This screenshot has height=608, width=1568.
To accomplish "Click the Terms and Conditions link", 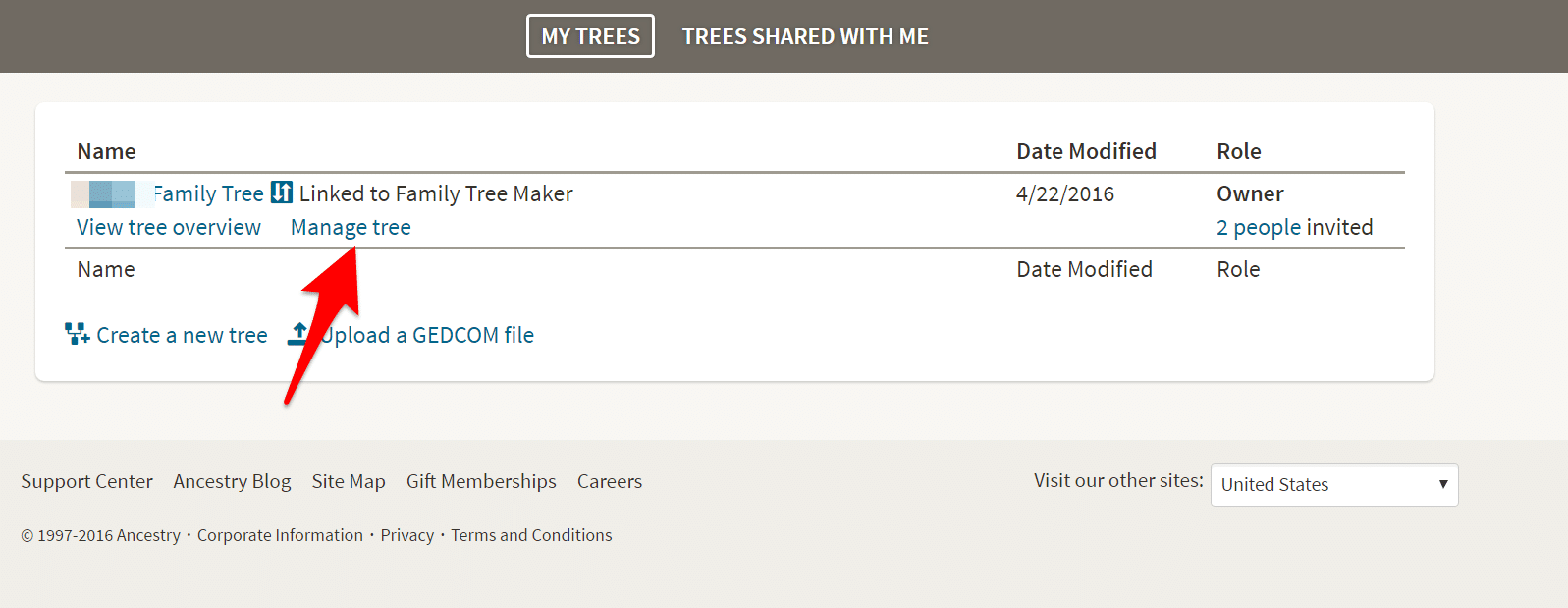I will (x=531, y=535).
